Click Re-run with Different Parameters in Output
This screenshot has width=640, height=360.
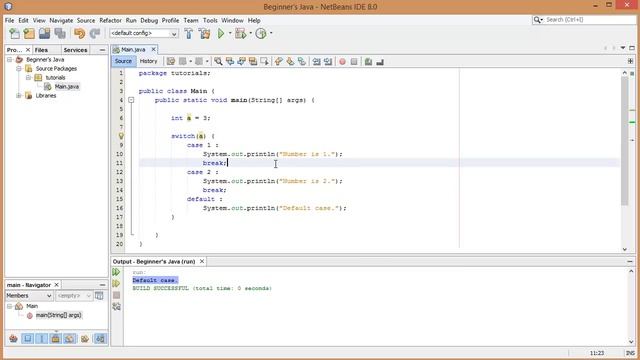(x=116, y=283)
